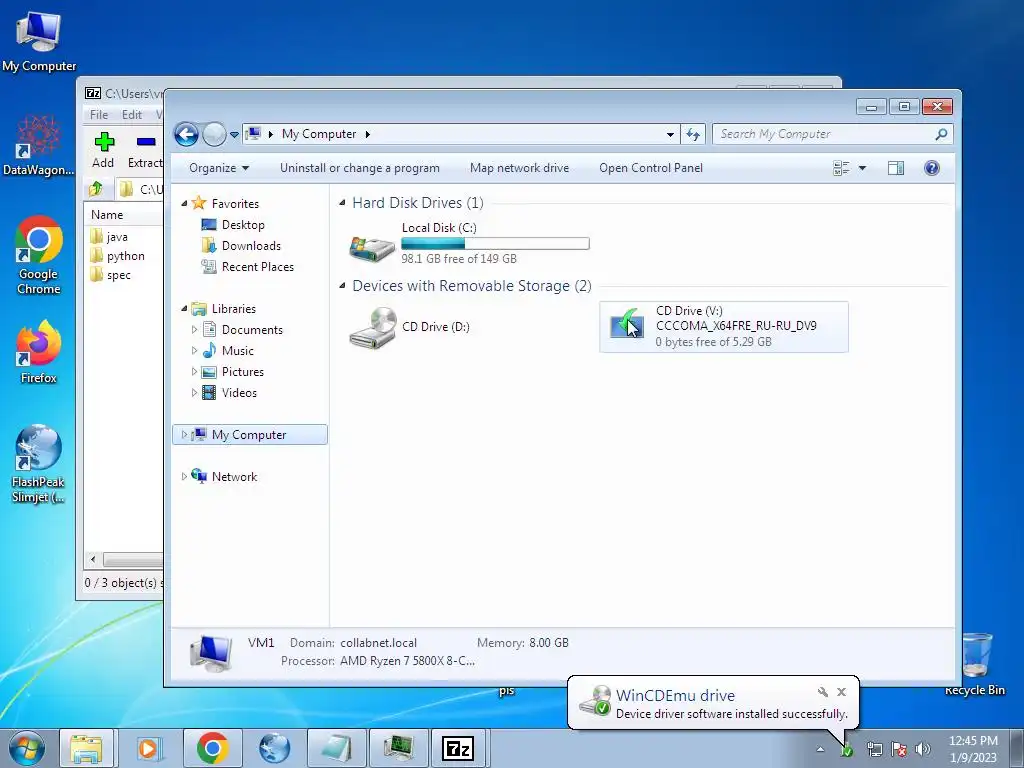The height and width of the screenshot is (768, 1024).
Task: Open notepad-like taskbar icon
Action: tap(337, 748)
